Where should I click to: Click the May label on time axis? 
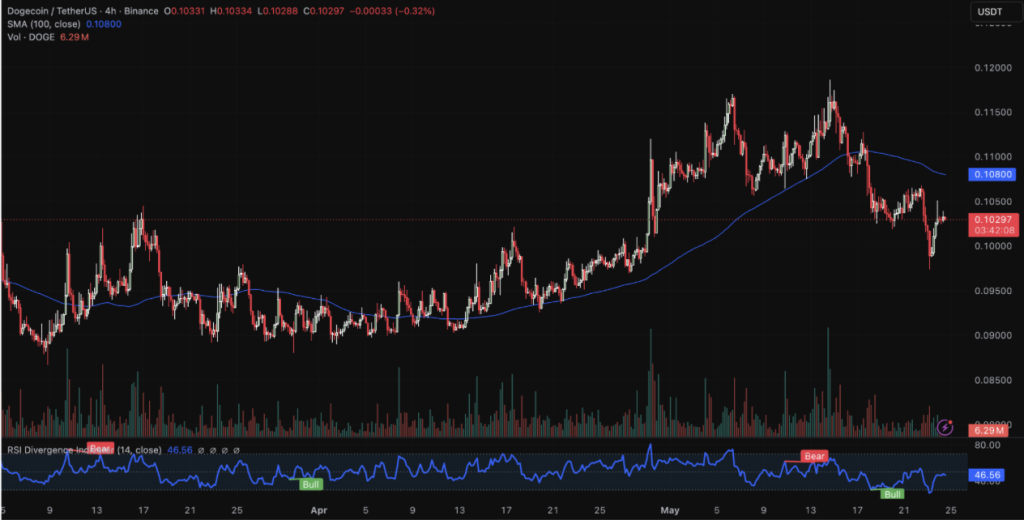(669, 509)
